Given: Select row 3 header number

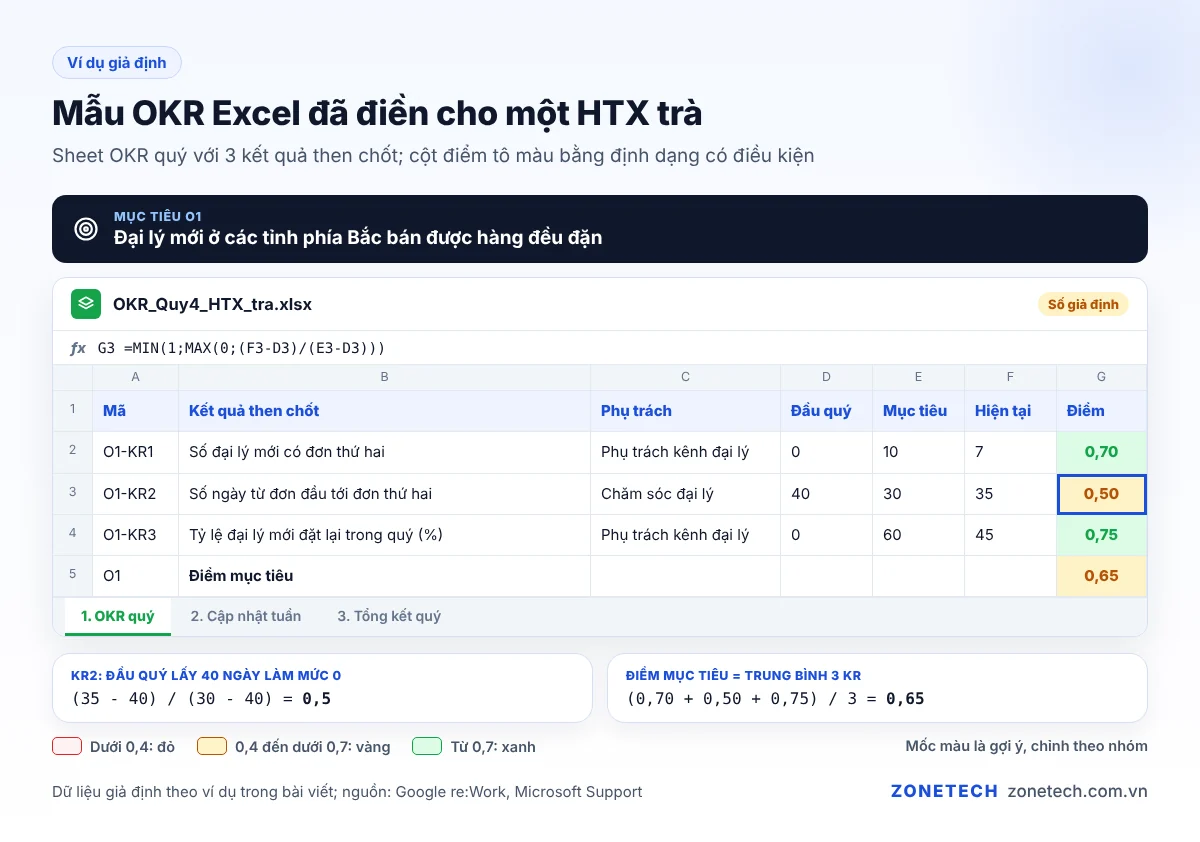Looking at the screenshot, I should pyautogui.click(x=72, y=493).
